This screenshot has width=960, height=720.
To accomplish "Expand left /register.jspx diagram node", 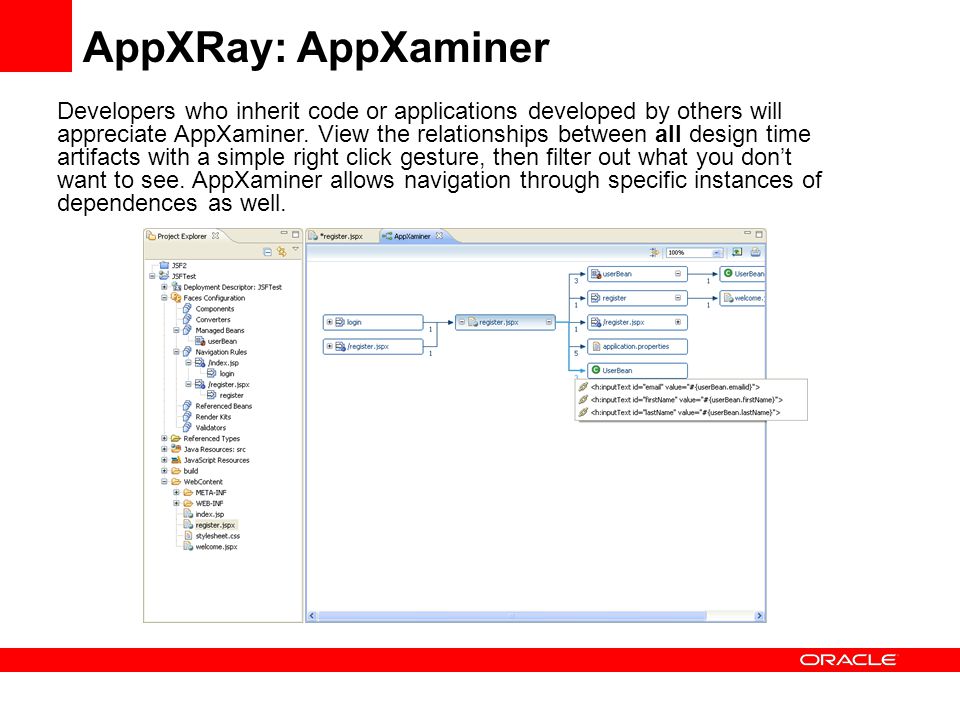I will [329, 347].
